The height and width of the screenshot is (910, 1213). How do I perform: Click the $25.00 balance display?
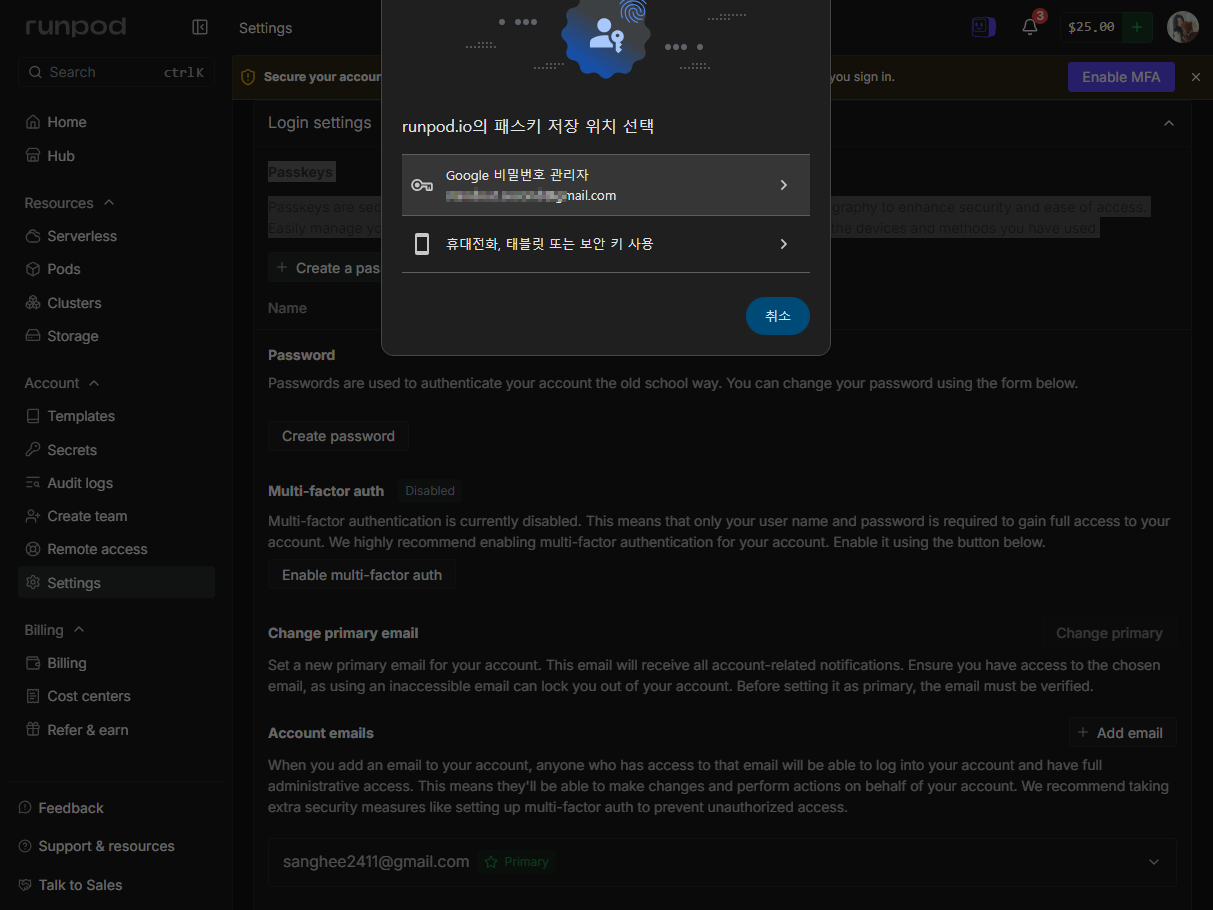tap(1091, 27)
